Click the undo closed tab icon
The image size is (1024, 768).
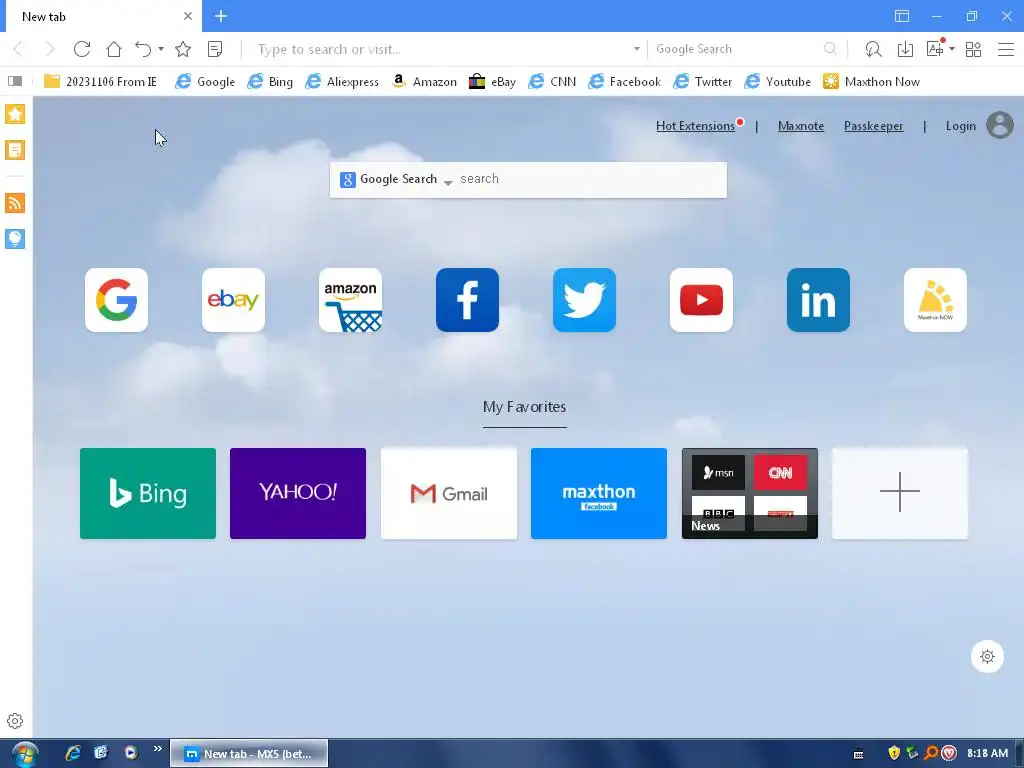point(142,49)
